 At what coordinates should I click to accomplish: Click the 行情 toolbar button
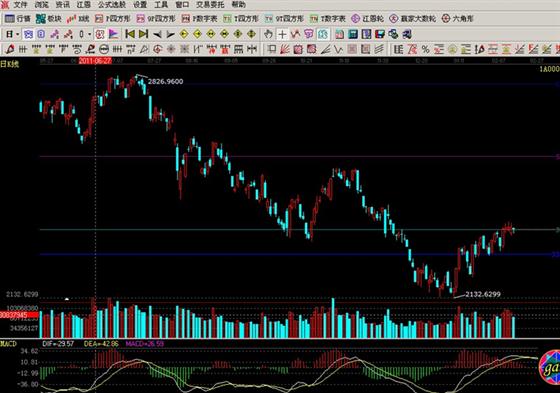[18, 19]
